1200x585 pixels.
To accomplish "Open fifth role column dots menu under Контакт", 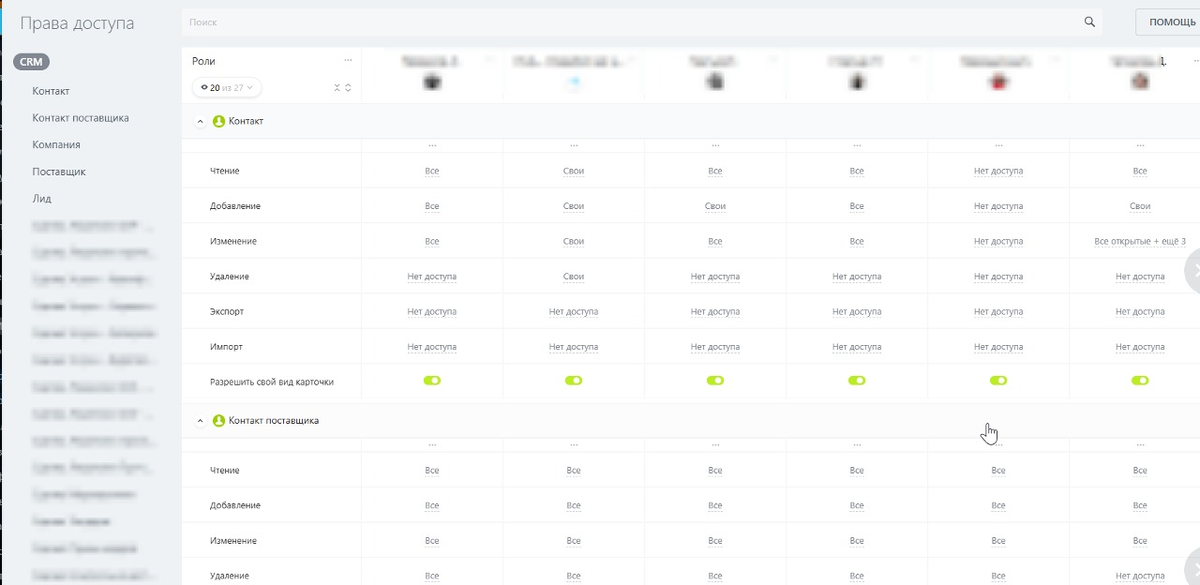I will coord(998,146).
